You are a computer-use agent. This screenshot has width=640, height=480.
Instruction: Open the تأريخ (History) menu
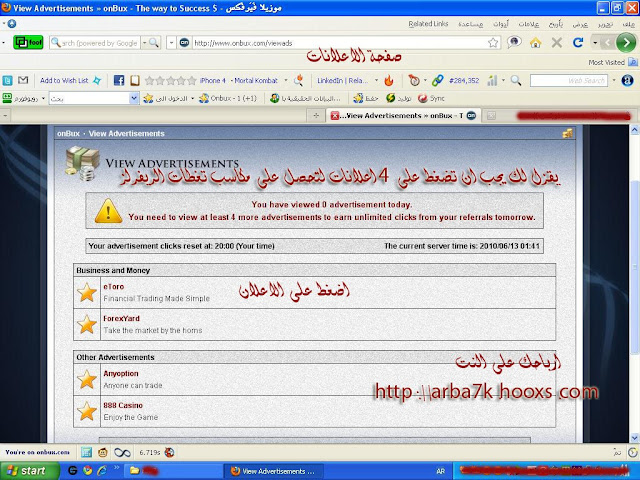556,24
